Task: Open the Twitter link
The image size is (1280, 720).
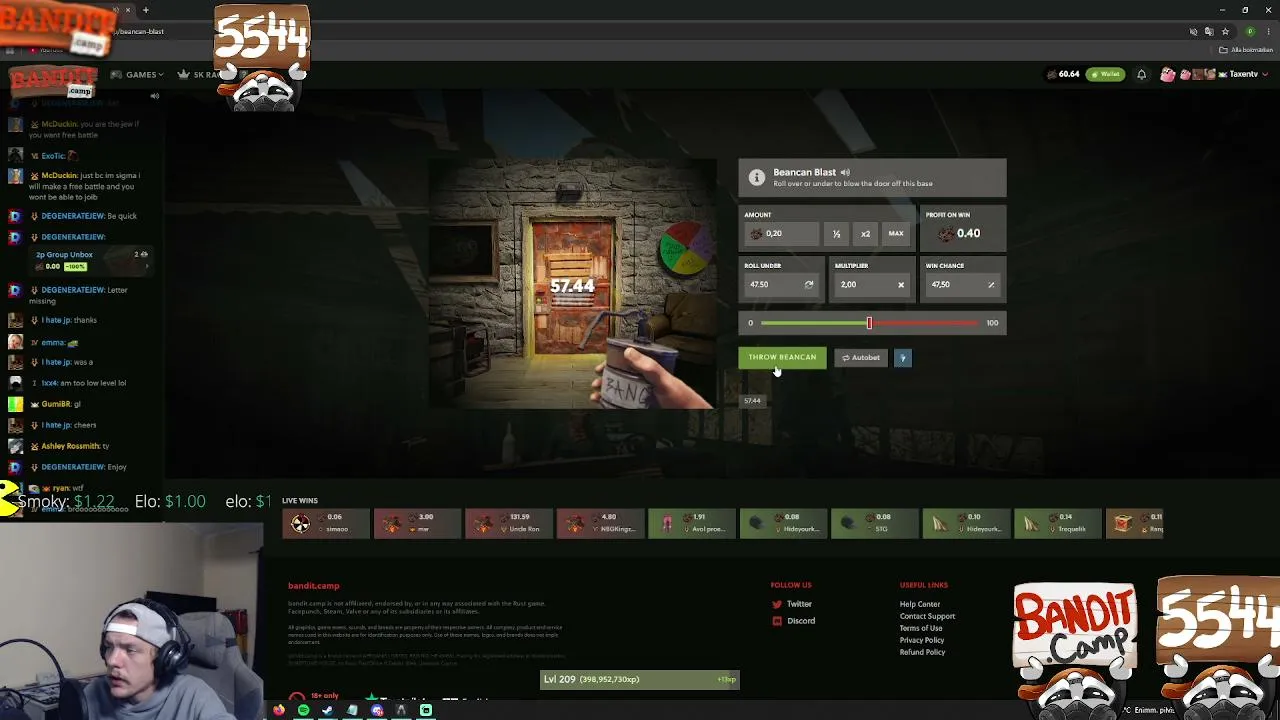Action: coord(799,604)
